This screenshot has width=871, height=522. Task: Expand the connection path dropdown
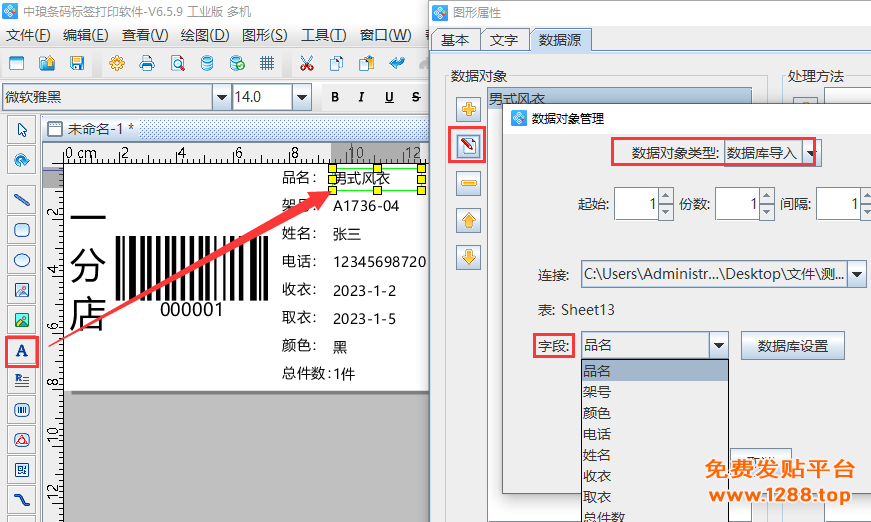click(x=857, y=274)
